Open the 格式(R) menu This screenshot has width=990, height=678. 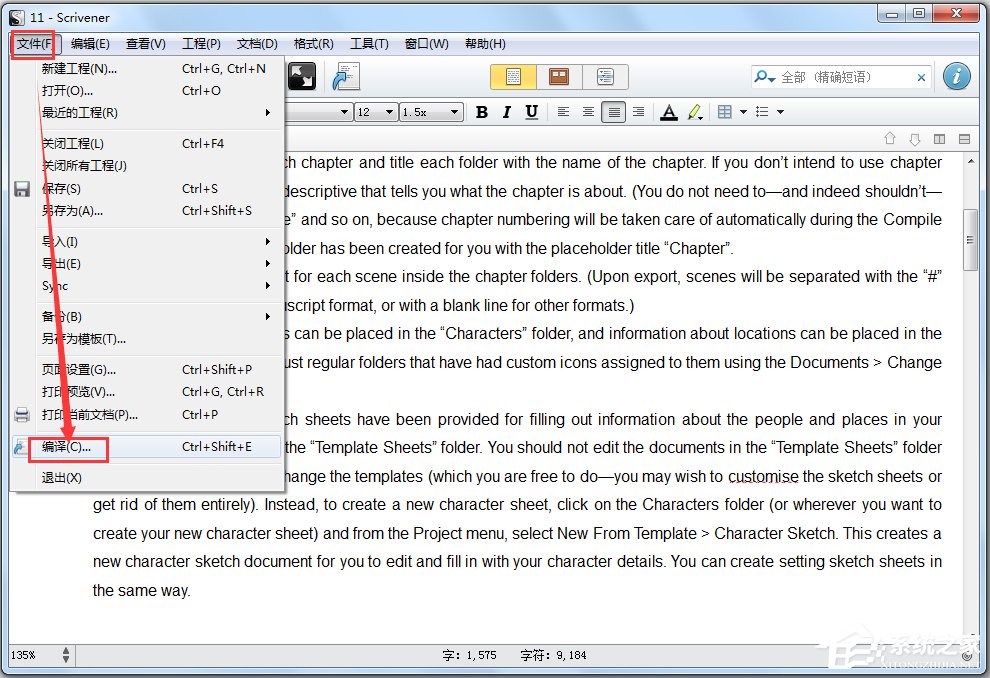coord(314,44)
